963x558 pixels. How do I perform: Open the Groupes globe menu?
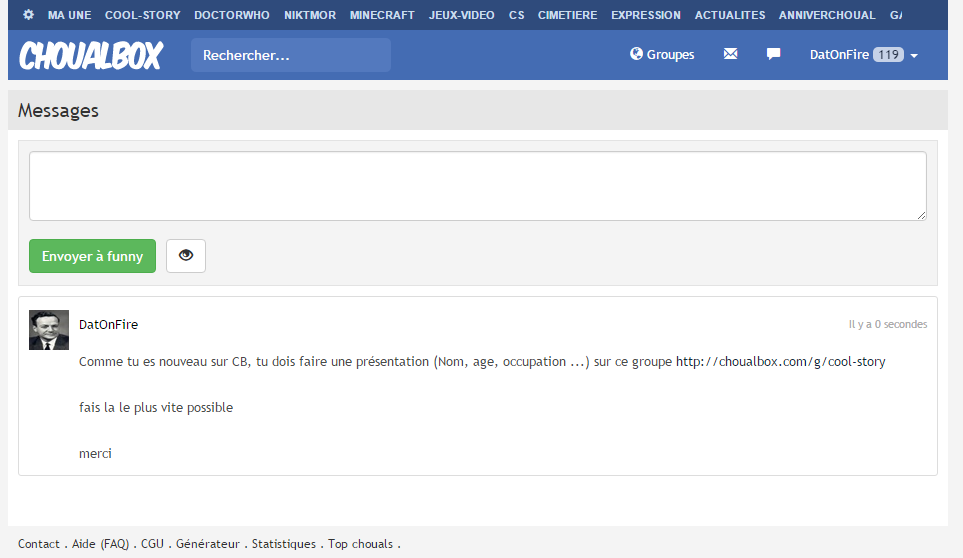662,55
